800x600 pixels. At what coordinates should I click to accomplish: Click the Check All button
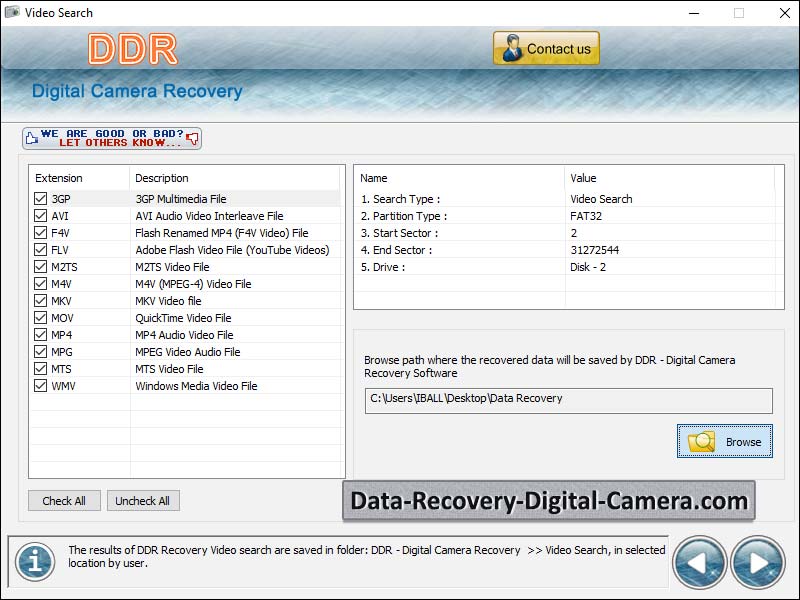64,501
